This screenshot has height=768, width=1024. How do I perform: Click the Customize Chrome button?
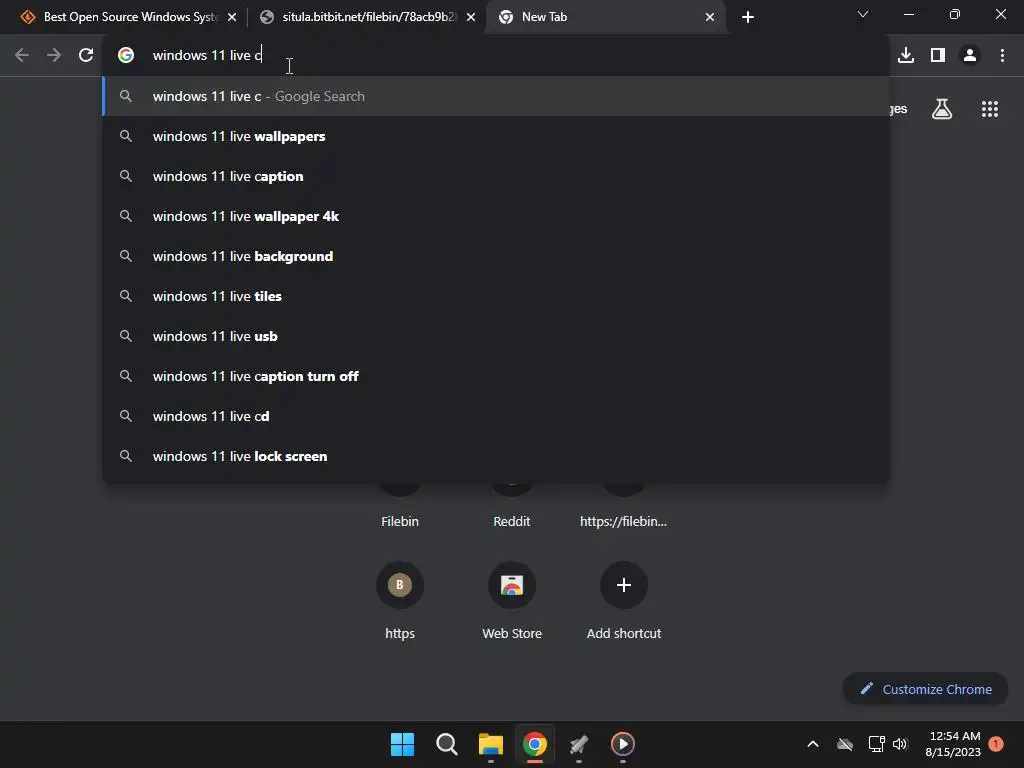(x=925, y=689)
